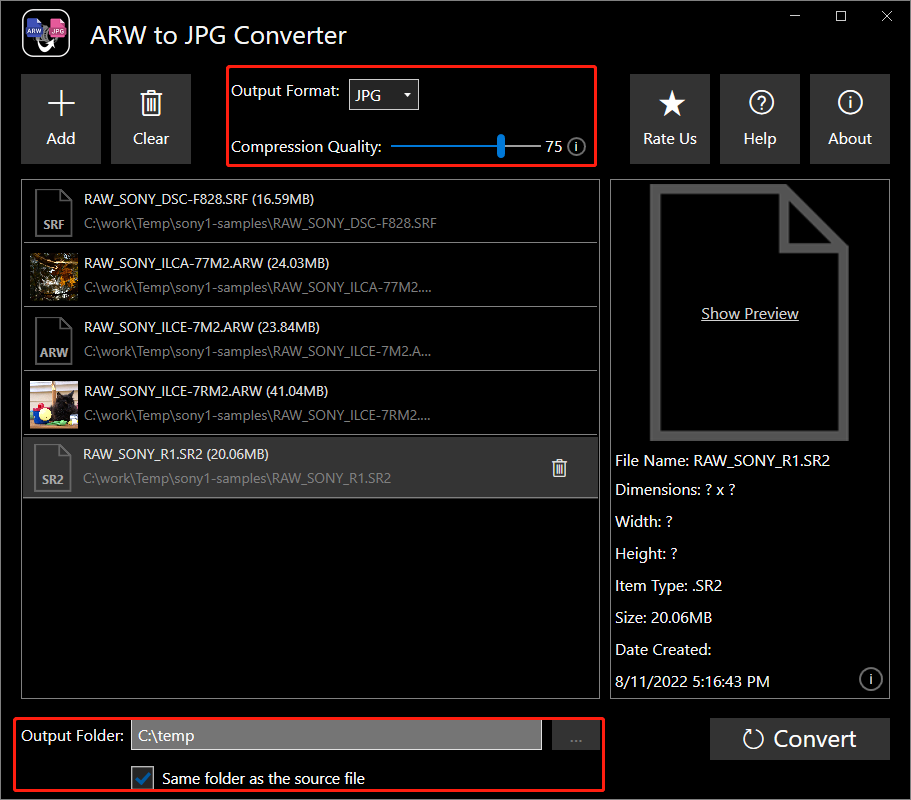The height and width of the screenshot is (800, 911).
Task: Toggle Same folder as the source file
Action: [x=143, y=778]
